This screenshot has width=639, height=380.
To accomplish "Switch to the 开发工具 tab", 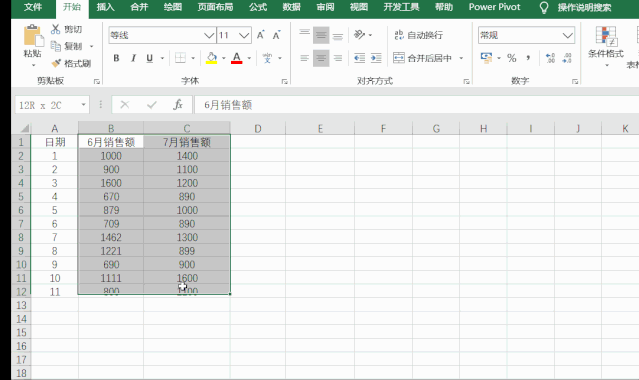I will tap(401, 7).
